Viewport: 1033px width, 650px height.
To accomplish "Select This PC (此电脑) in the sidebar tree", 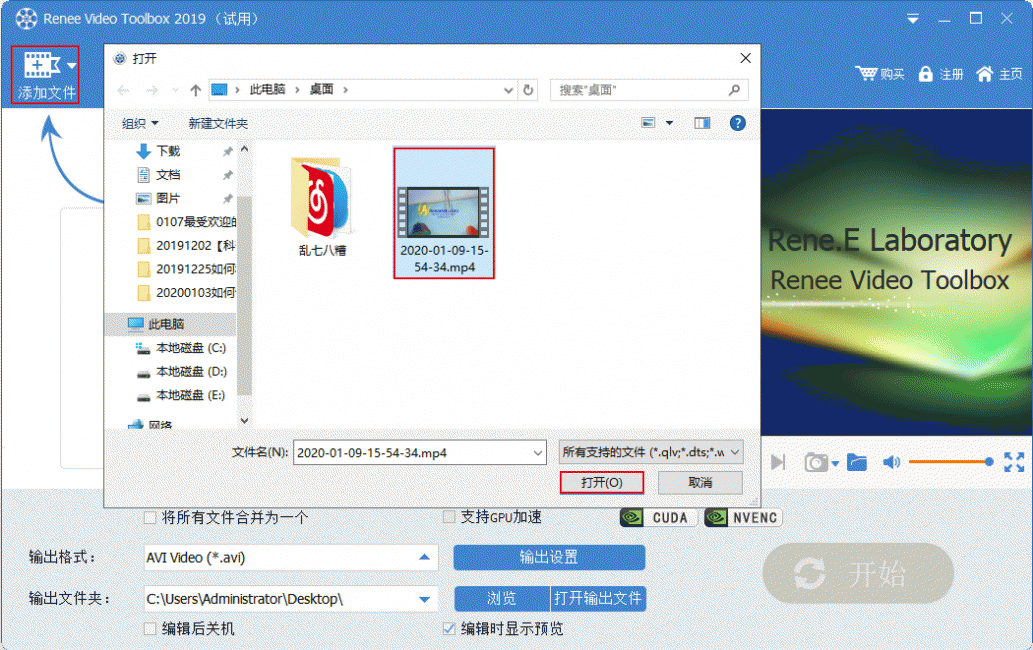I will pyautogui.click(x=170, y=324).
